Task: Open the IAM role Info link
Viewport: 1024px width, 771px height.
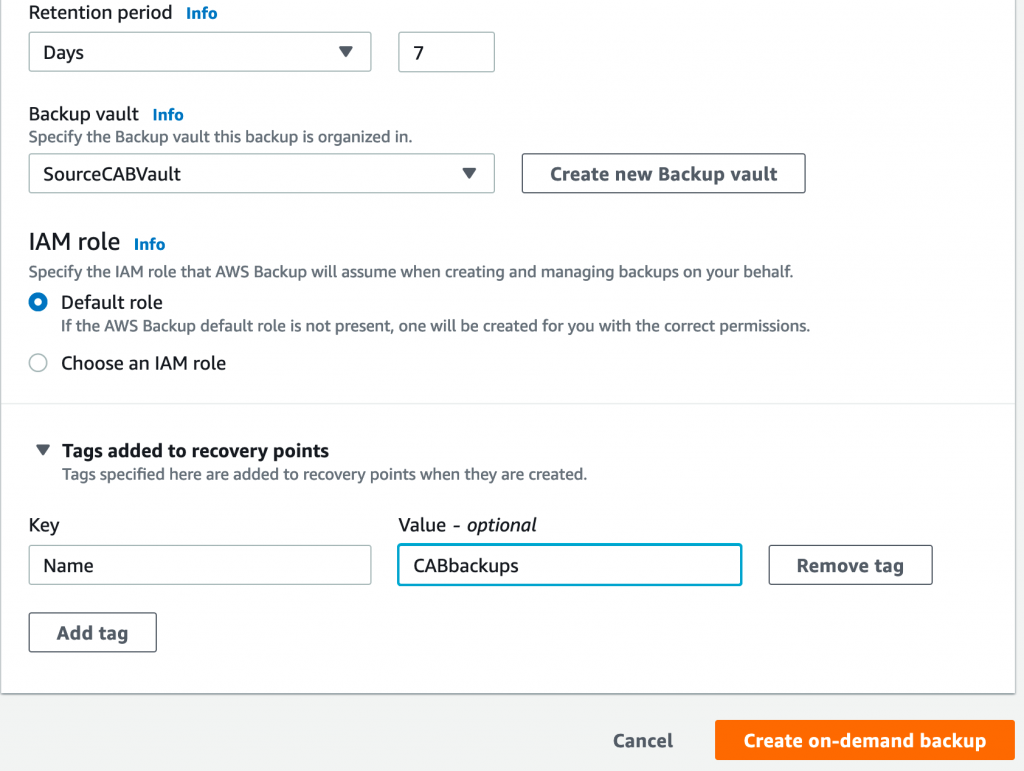Action: point(149,243)
